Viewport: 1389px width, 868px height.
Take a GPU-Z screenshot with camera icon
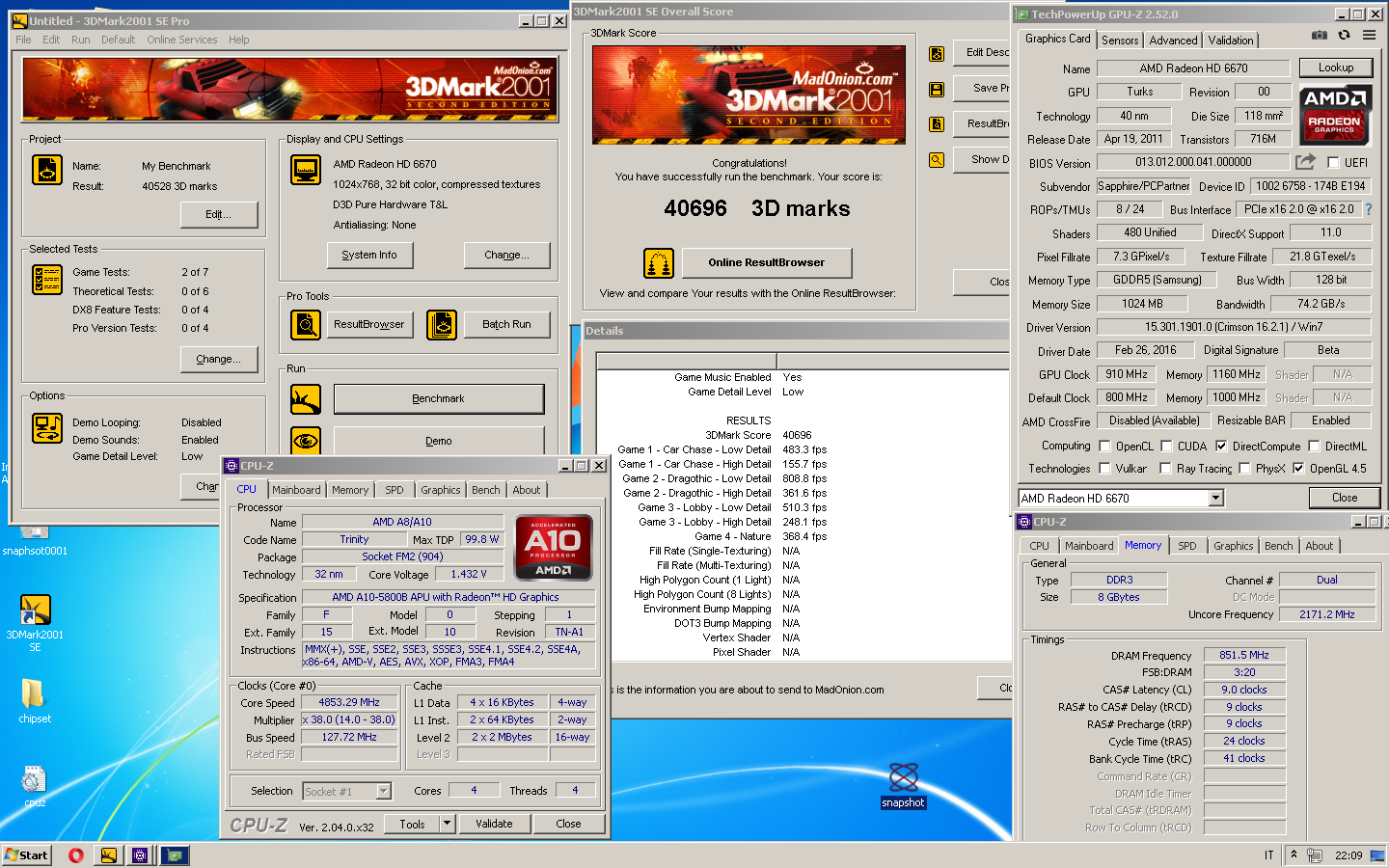click(x=1320, y=36)
